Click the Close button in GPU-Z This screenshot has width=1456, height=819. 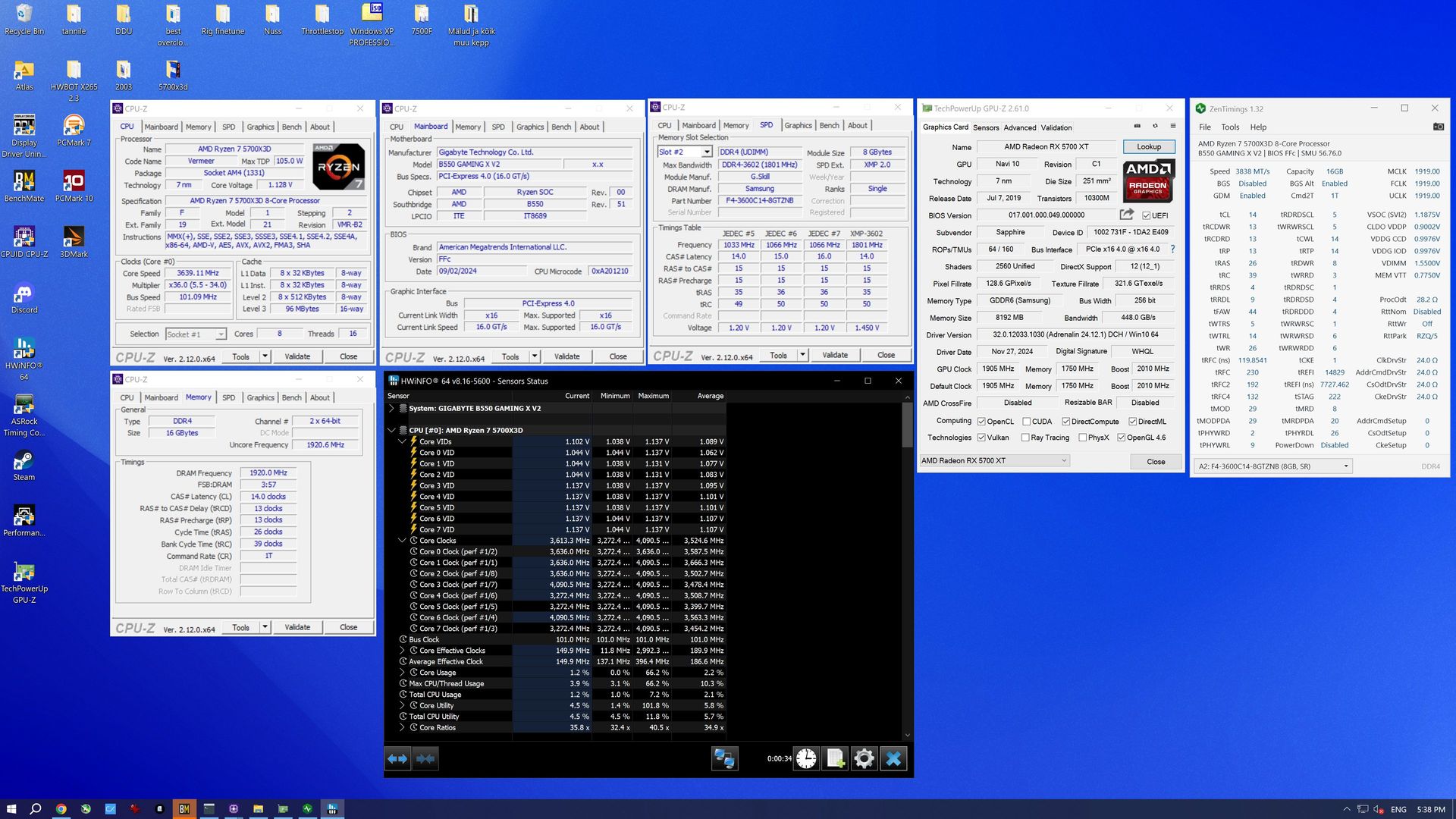click(x=1156, y=461)
